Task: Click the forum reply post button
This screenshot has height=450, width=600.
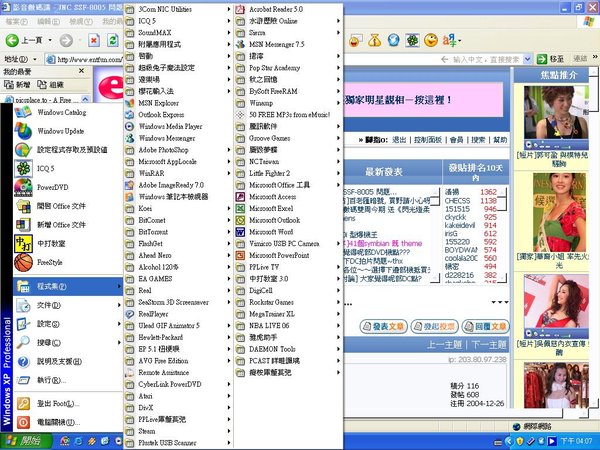Action: pos(486,326)
